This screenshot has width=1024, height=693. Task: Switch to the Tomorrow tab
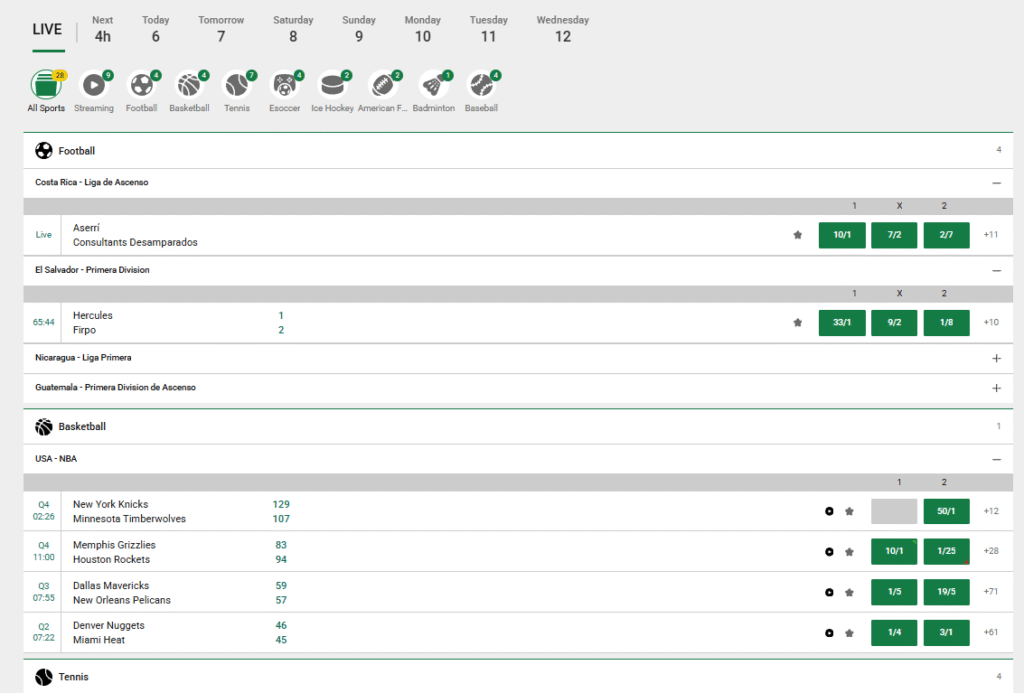coord(221,29)
